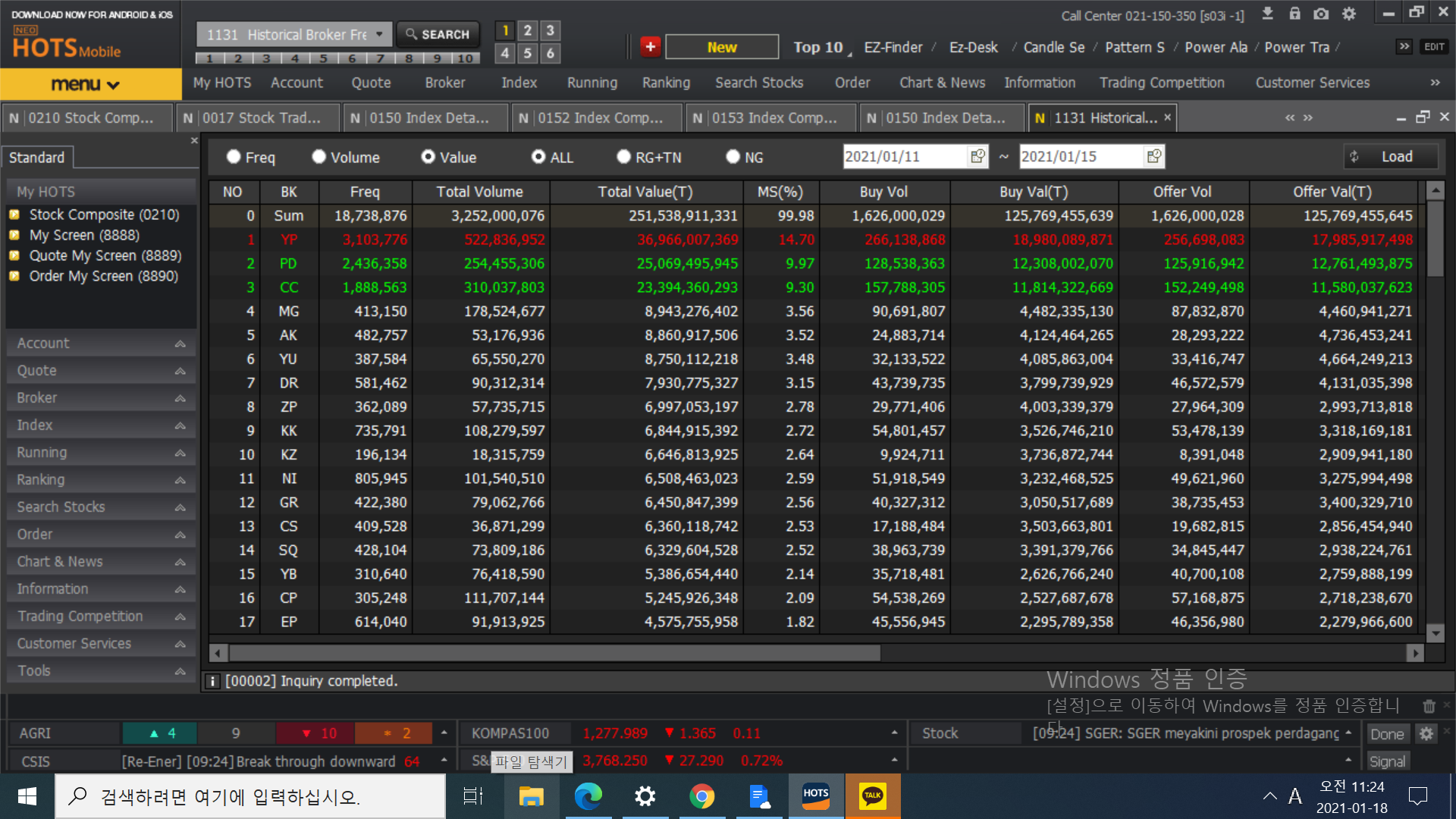Select the Freq radio button

234,156
